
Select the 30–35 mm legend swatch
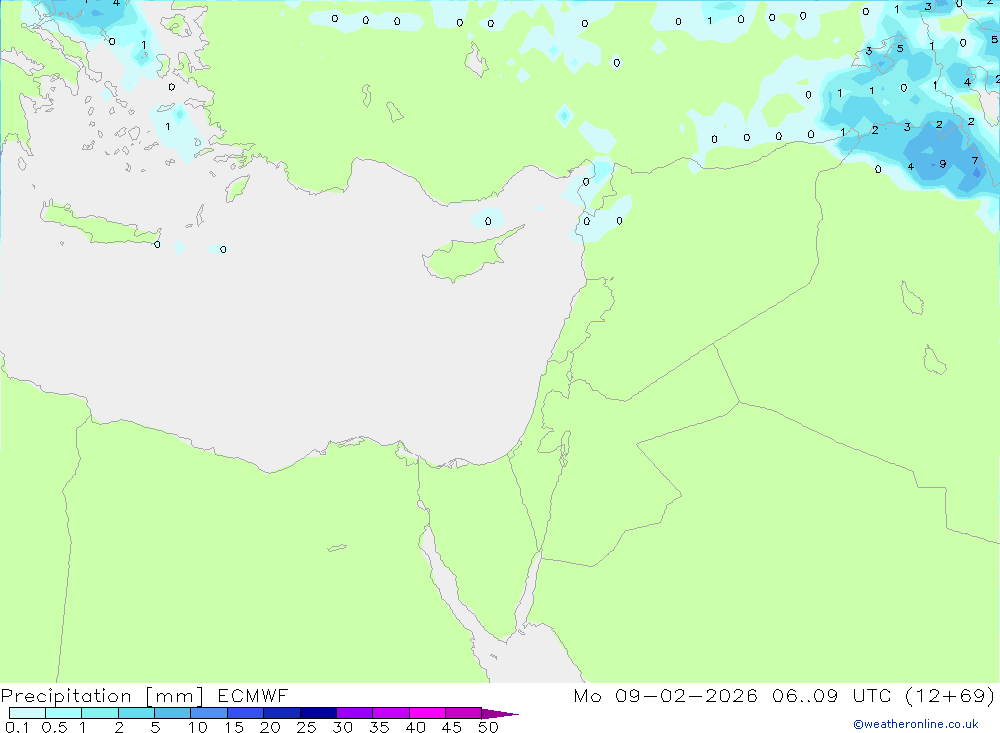point(354,713)
